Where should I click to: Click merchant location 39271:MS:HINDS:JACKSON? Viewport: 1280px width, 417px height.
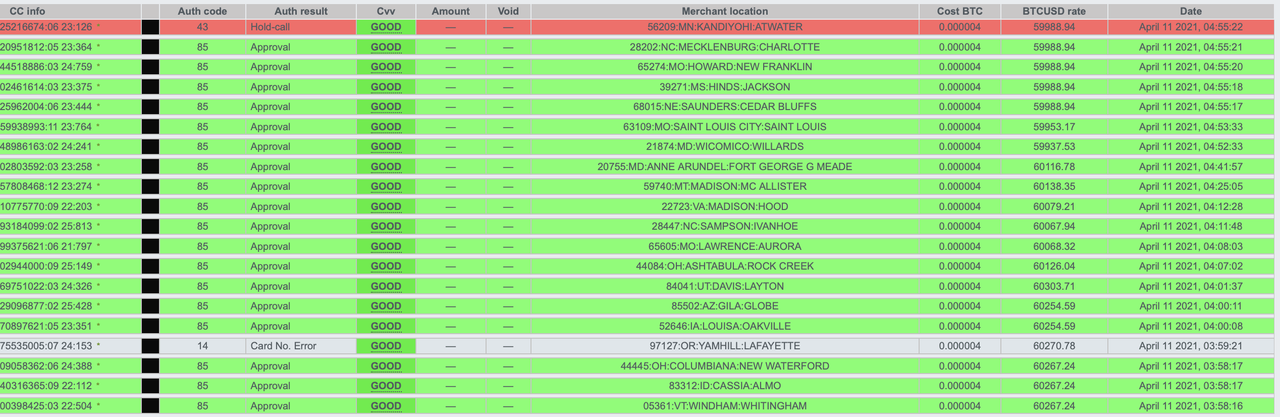click(725, 87)
